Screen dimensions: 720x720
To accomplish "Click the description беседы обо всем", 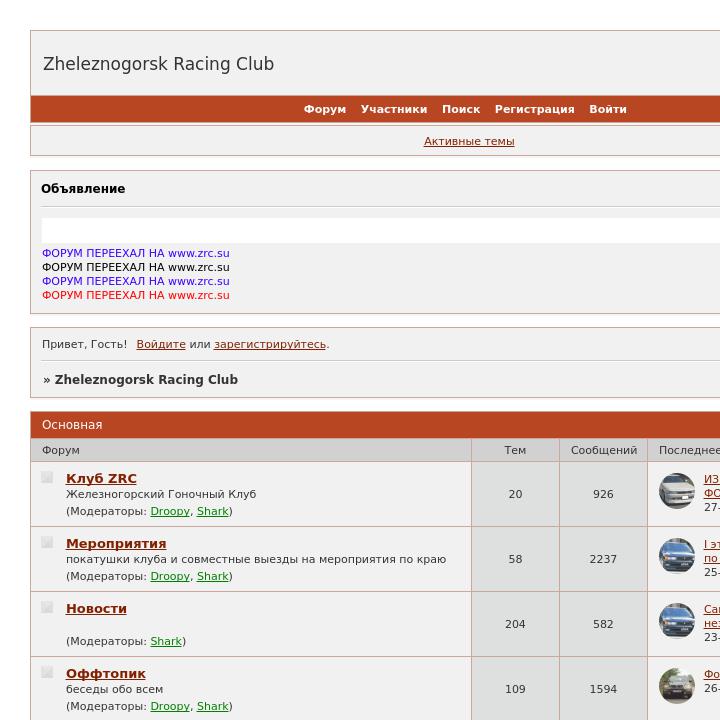I will pos(114,689).
